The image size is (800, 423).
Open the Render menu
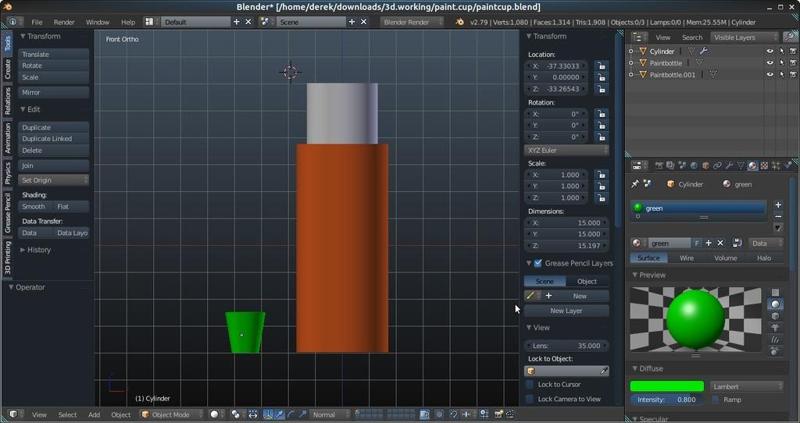tap(64, 21)
